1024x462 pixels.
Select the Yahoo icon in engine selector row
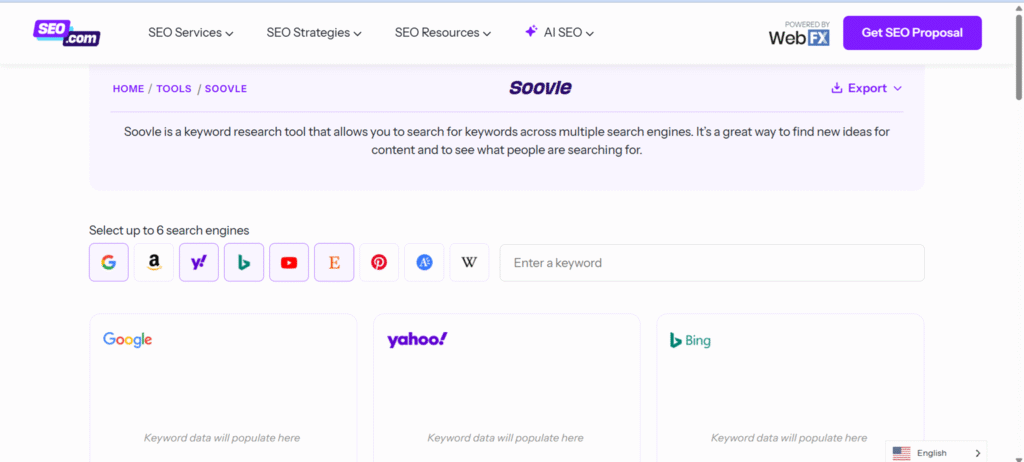(x=199, y=262)
